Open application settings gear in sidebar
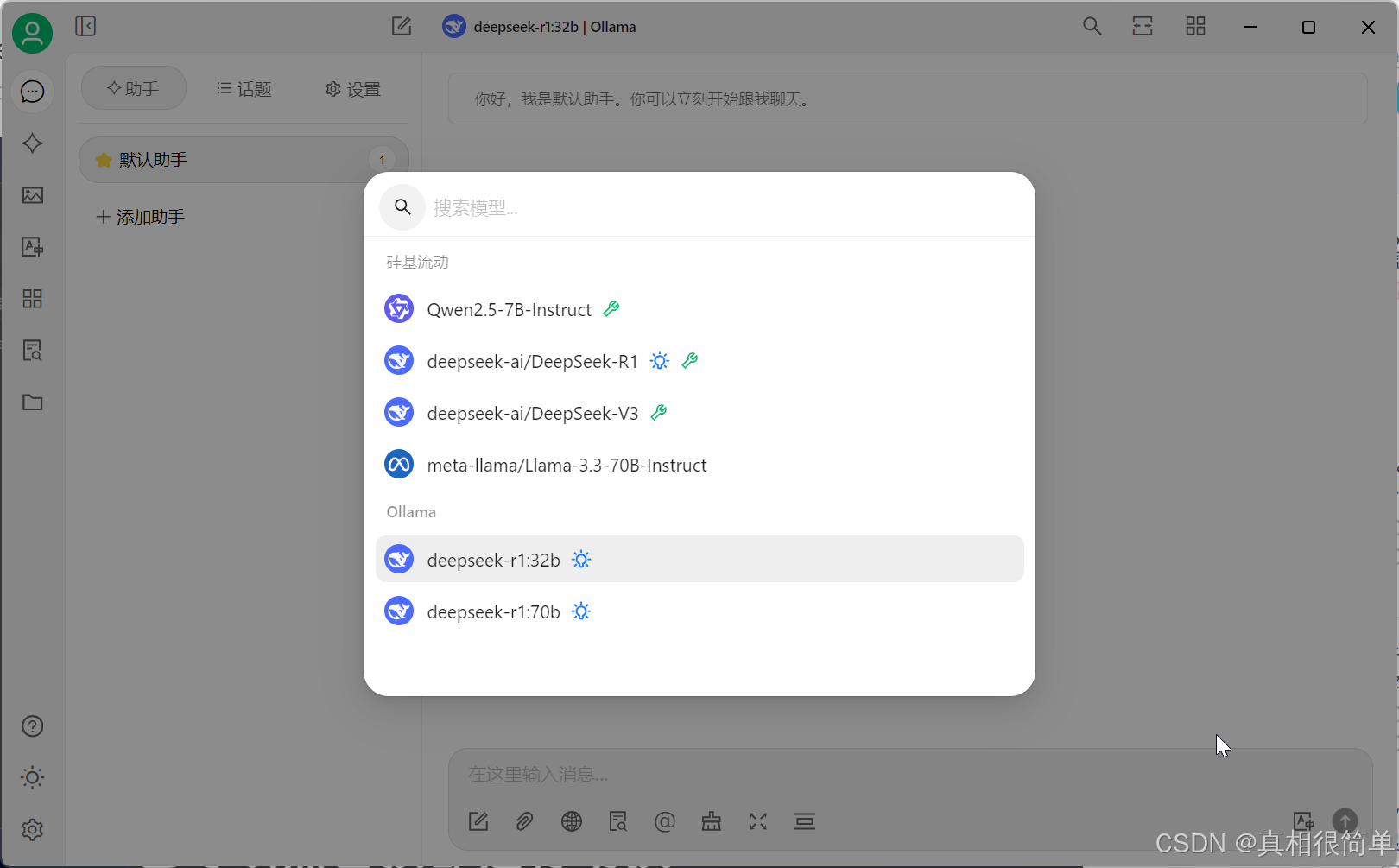 click(x=33, y=829)
